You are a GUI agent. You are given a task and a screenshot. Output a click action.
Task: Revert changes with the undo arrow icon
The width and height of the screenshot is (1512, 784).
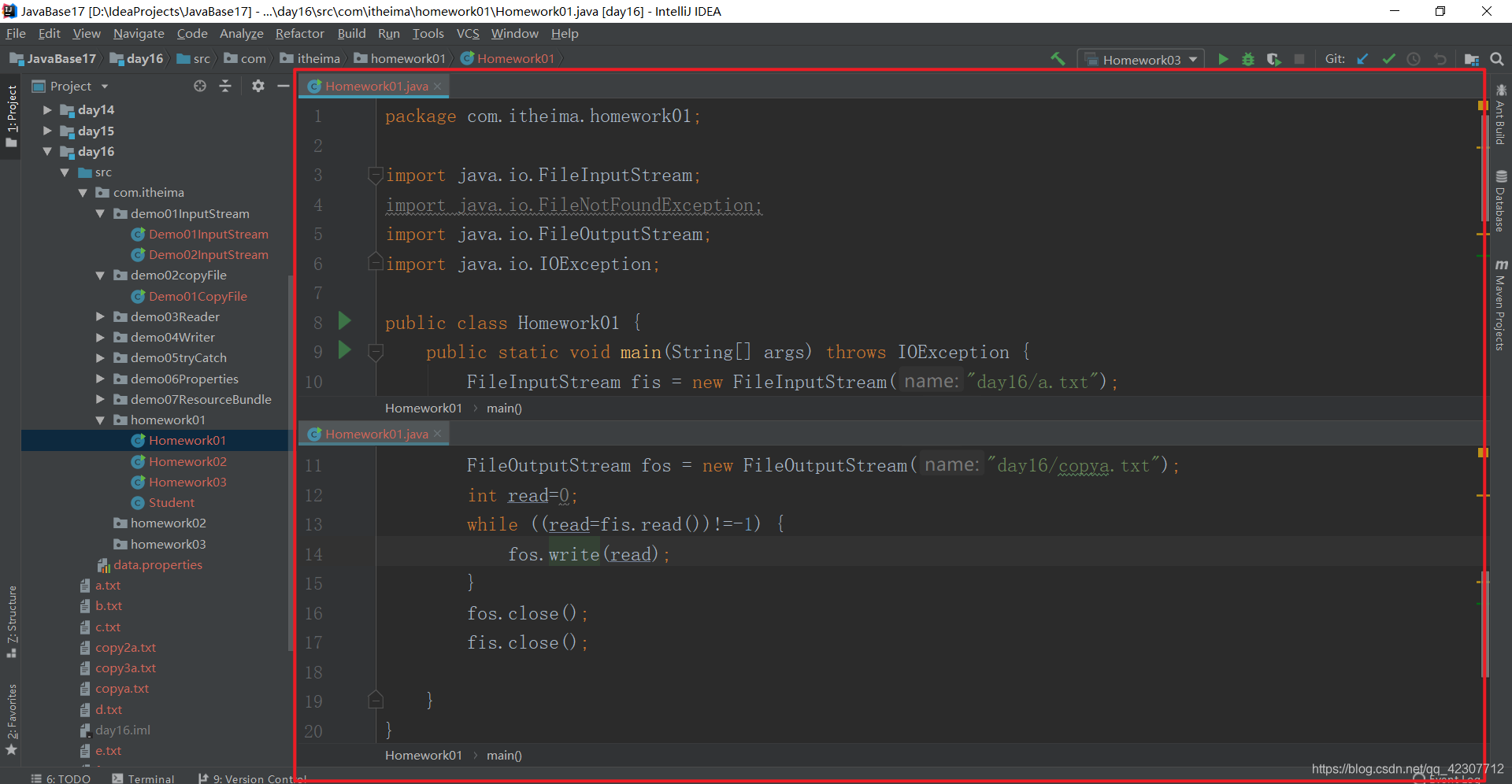pyautogui.click(x=1440, y=59)
